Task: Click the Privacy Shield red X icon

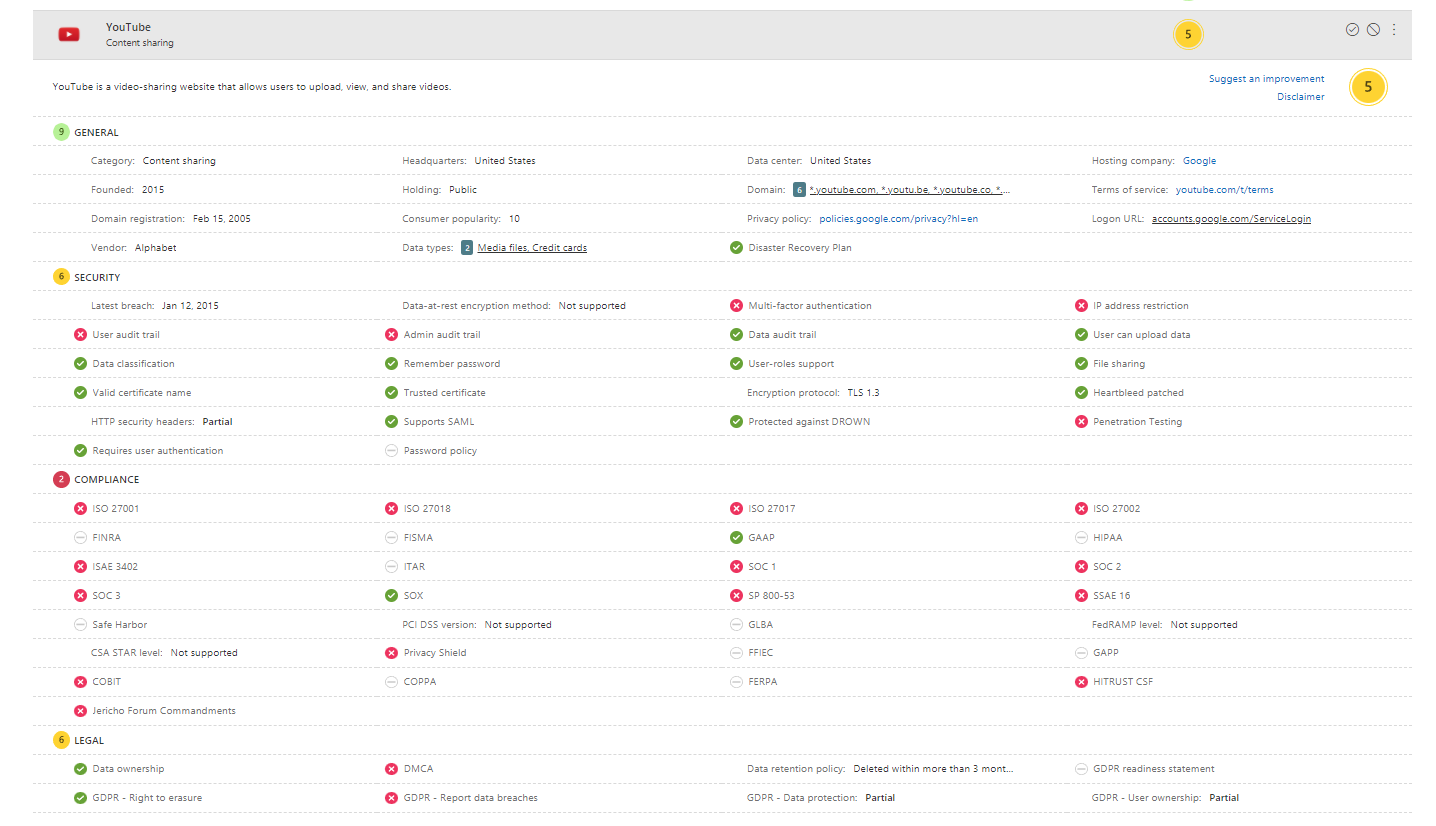Action: tap(391, 653)
